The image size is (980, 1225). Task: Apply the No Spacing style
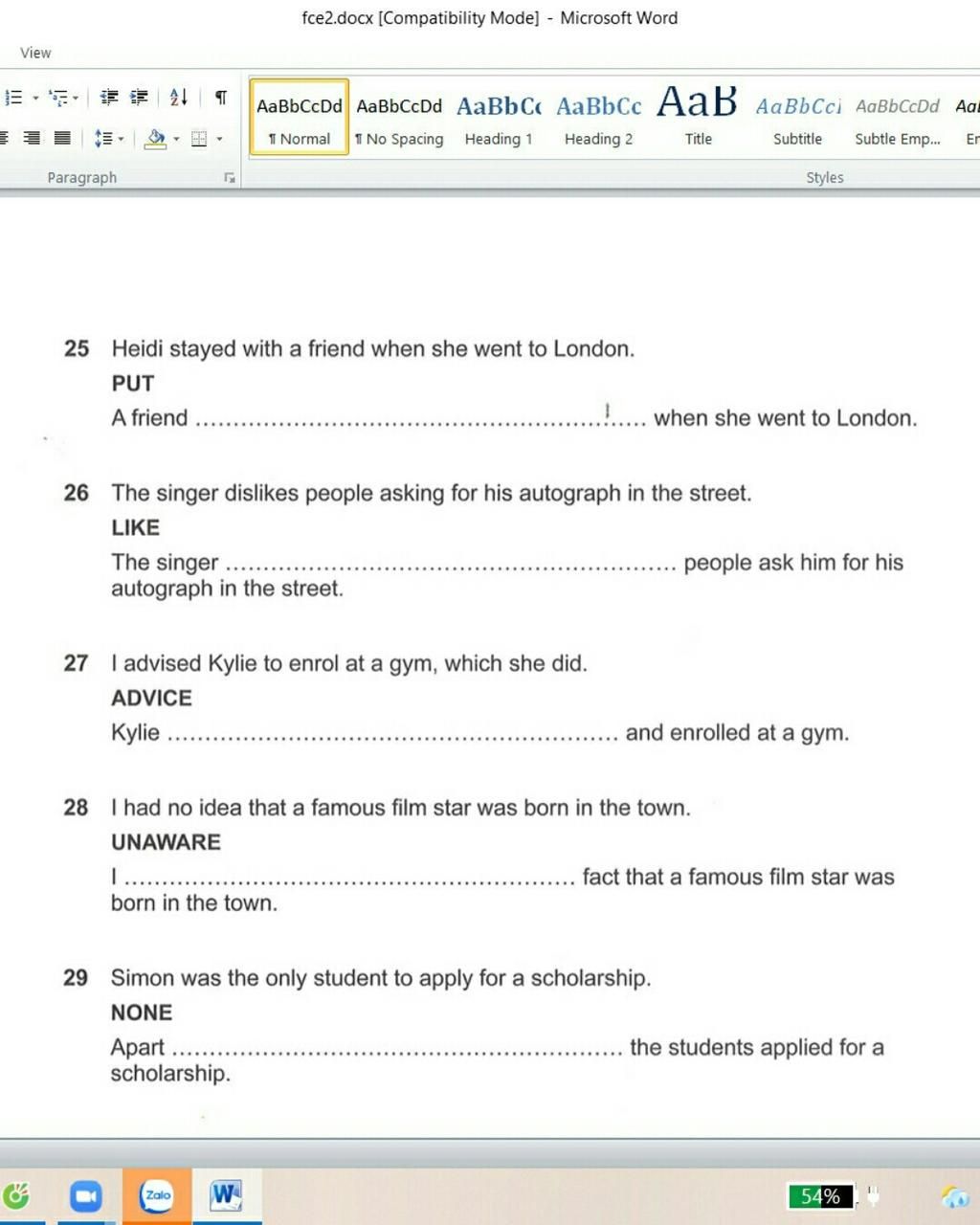click(x=399, y=117)
